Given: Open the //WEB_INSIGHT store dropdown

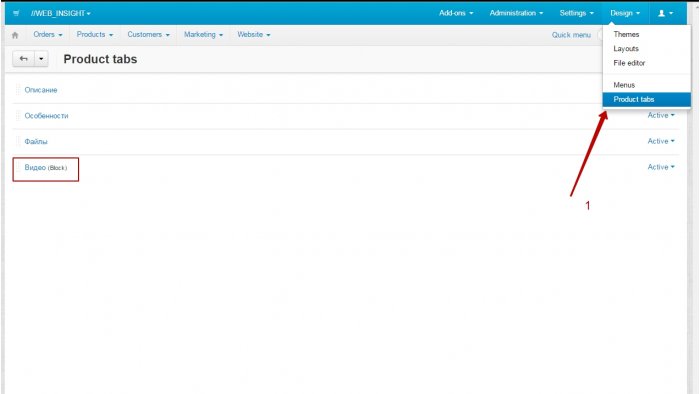Looking at the screenshot, I should tap(61, 13).
